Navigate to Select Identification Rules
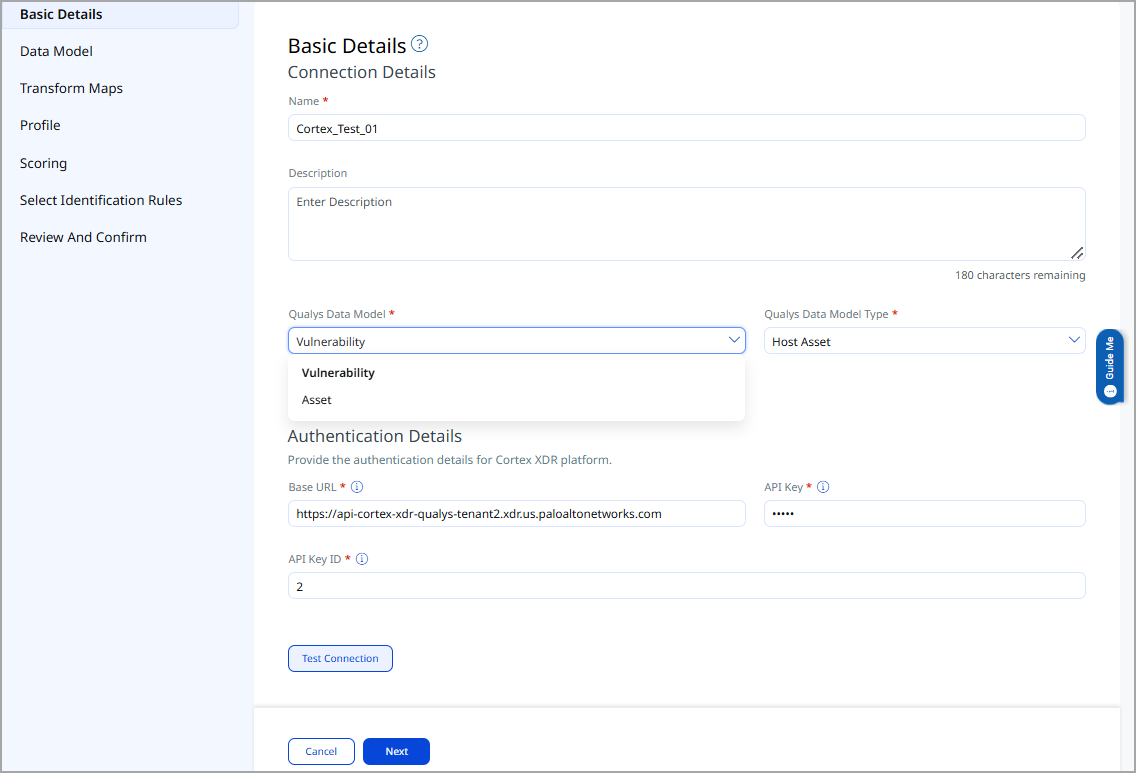This screenshot has height=773, width=1136. tap(101, 200)
